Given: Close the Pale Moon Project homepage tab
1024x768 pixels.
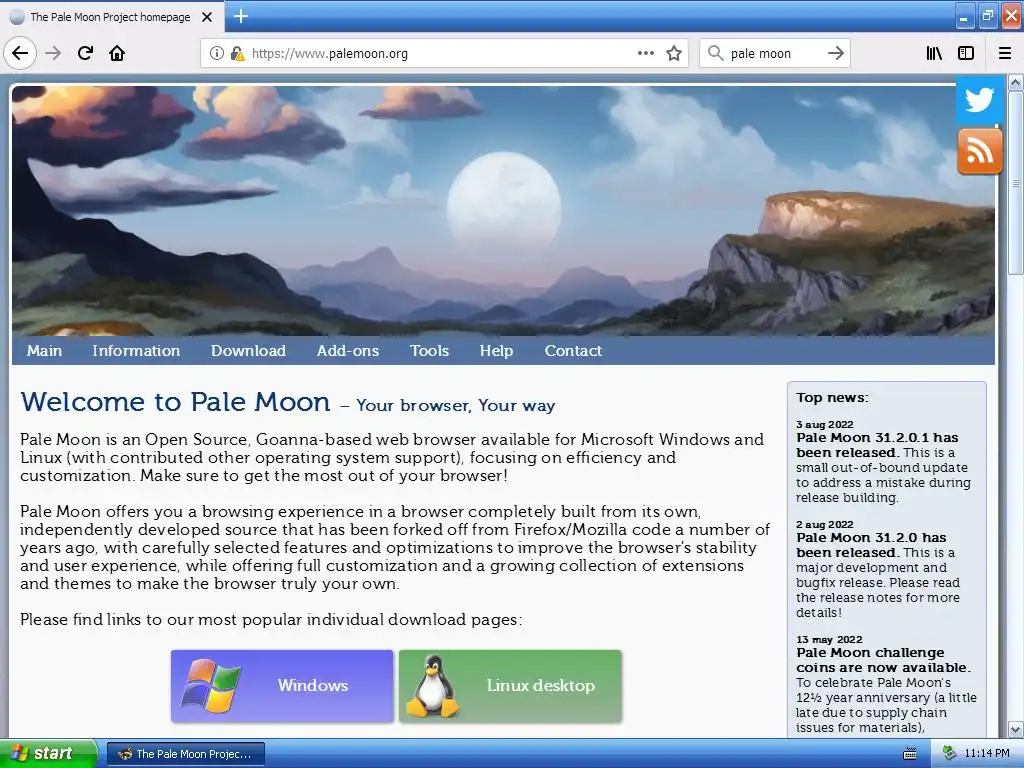Looking at the screenshot, I should 207,17.
